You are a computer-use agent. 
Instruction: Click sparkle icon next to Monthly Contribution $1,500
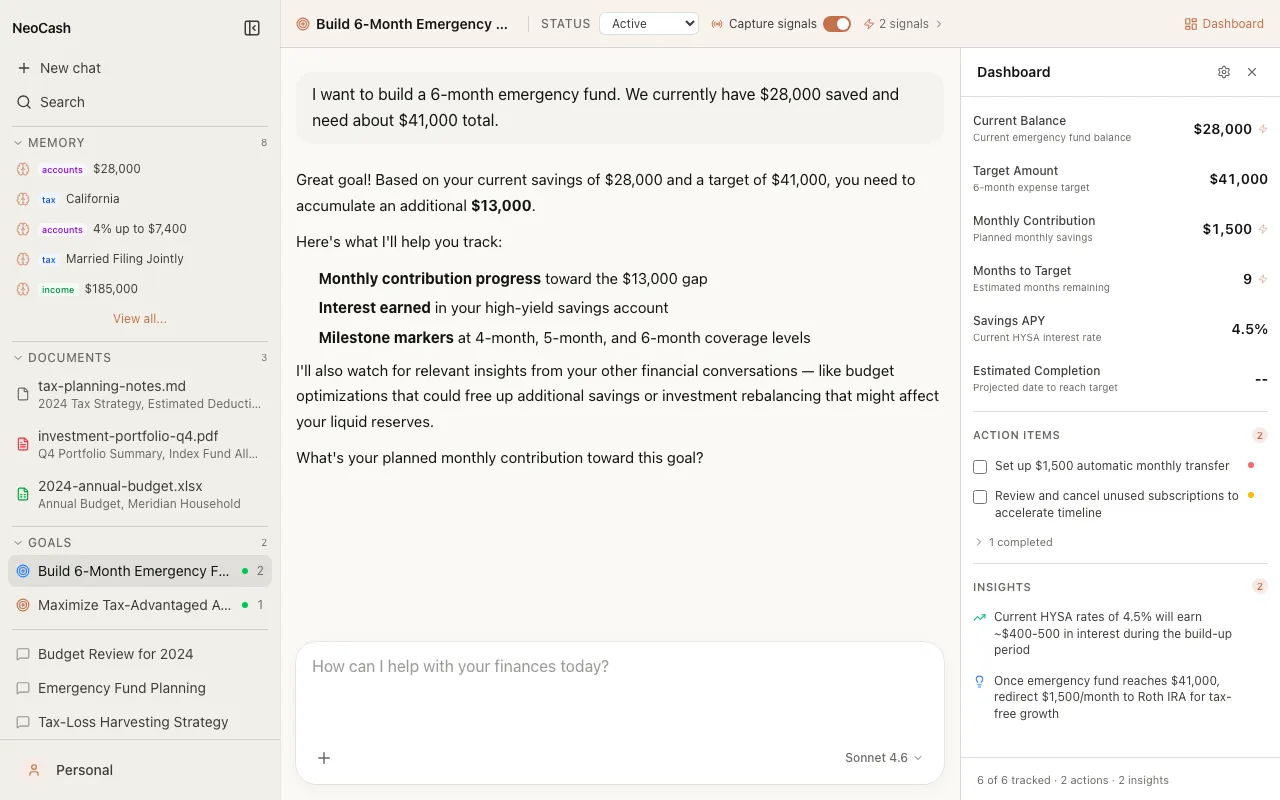click(x=1263, y=229)
